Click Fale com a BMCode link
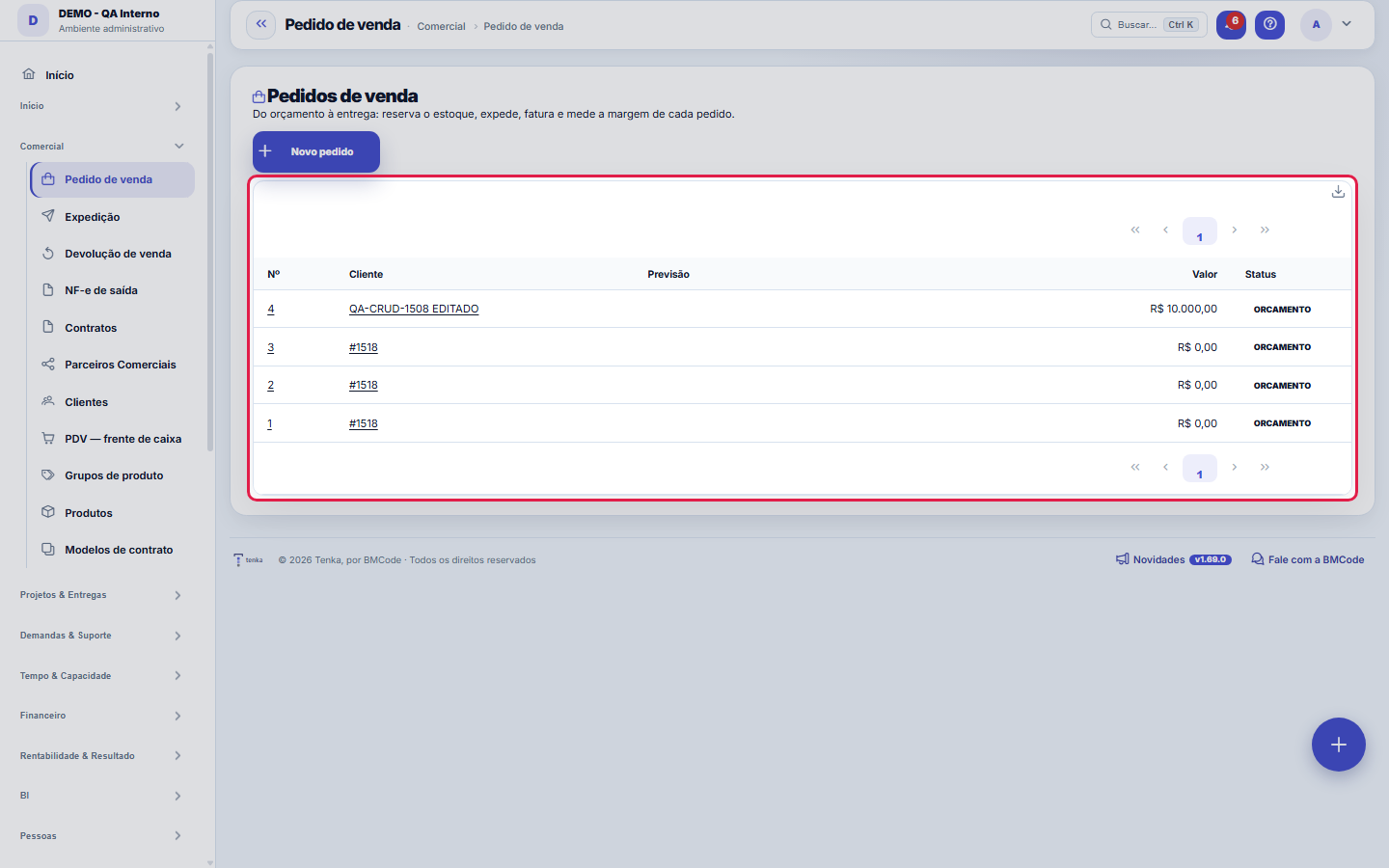The width and height of the screenshot is (1389, 868). pos(1308,559)
